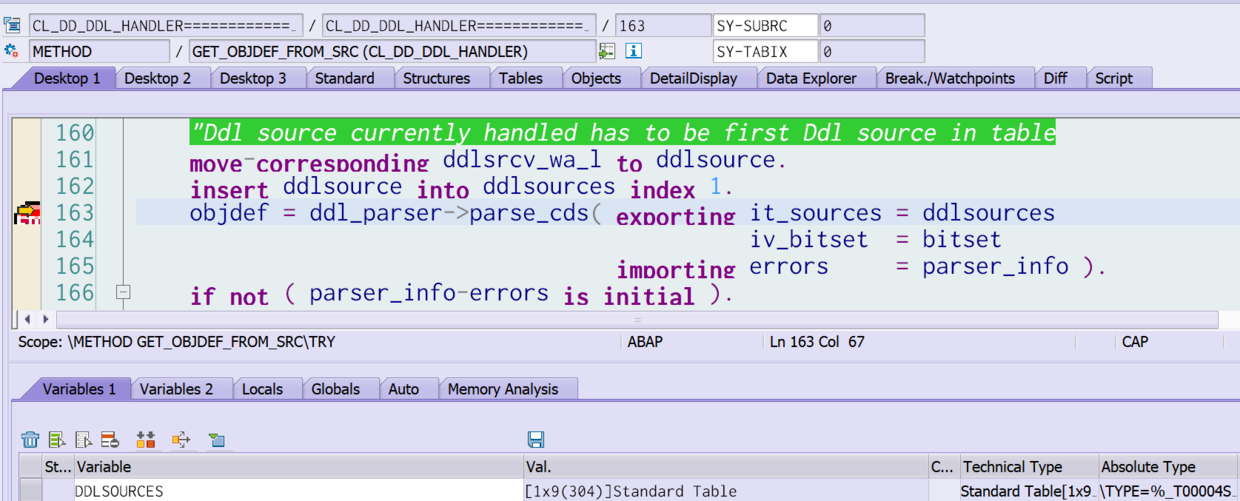
Task: Click the trash can delete icon in variables toolbar
Action: coord(30,439)
